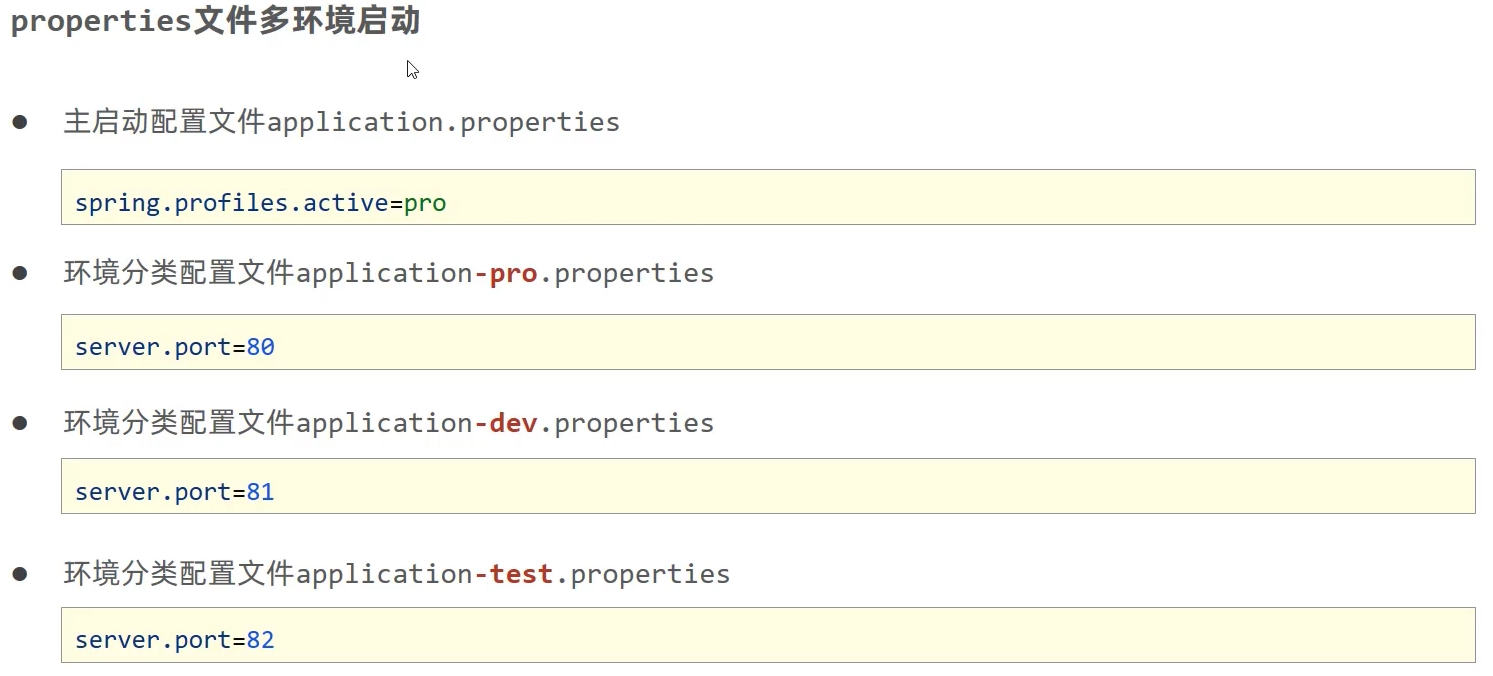
Task: Click the blue port number 81
Action: click(261, 492)
